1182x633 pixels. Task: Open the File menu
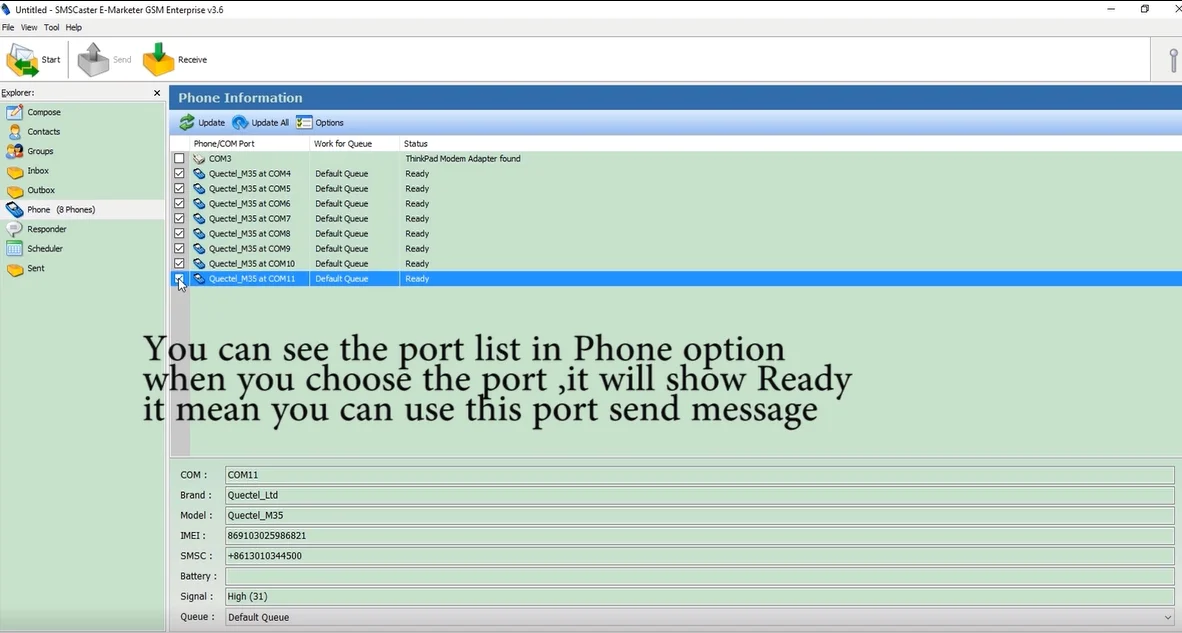[8, 27]
